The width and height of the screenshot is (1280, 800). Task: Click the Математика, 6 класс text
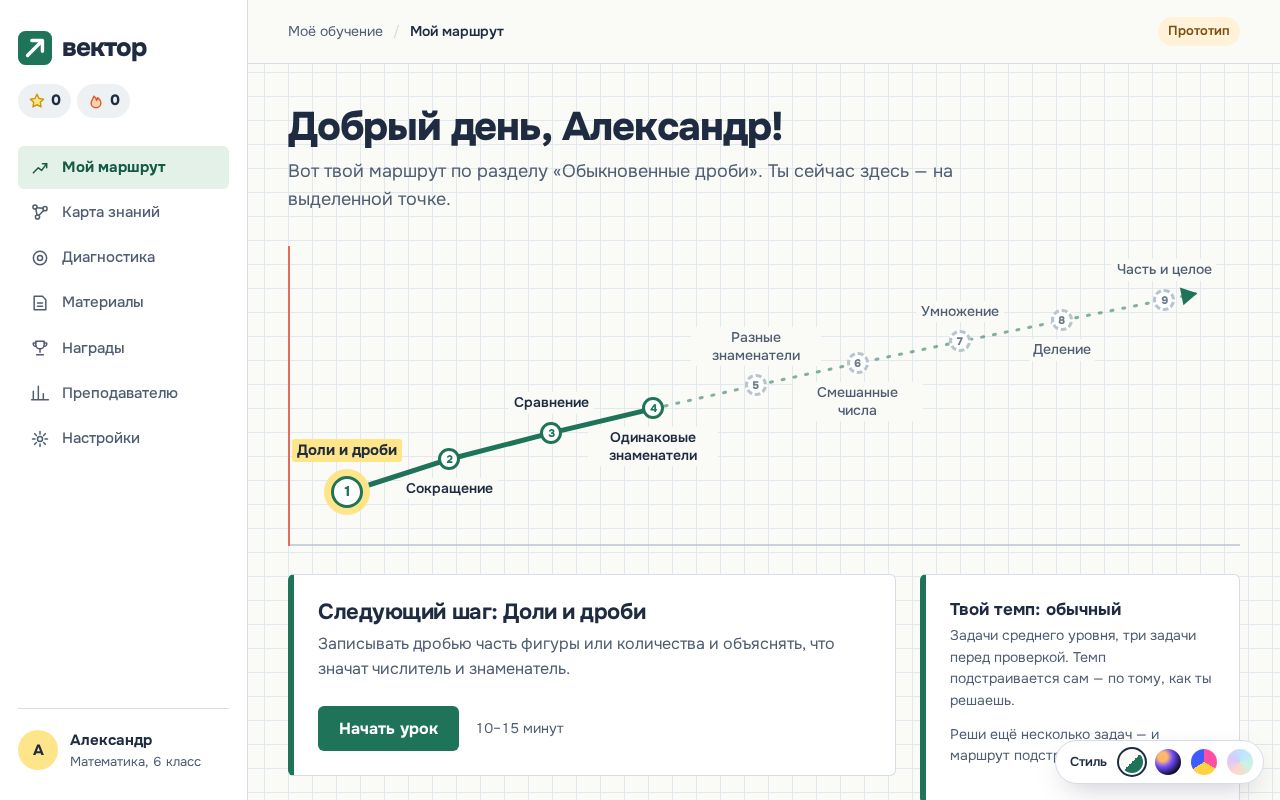point(135,762)
